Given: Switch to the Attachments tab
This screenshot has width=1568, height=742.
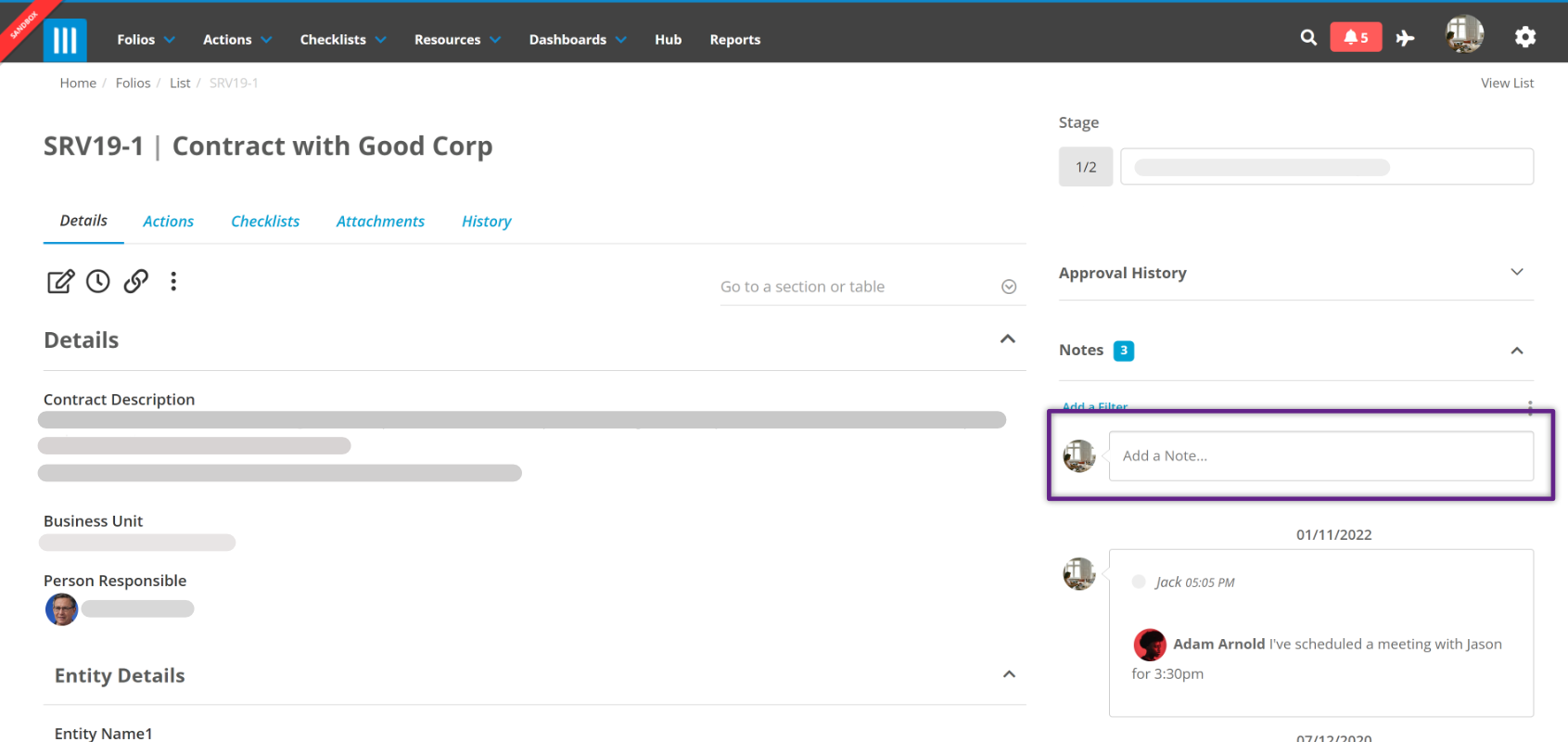Looking at the screenshot, I should [380, 222].
